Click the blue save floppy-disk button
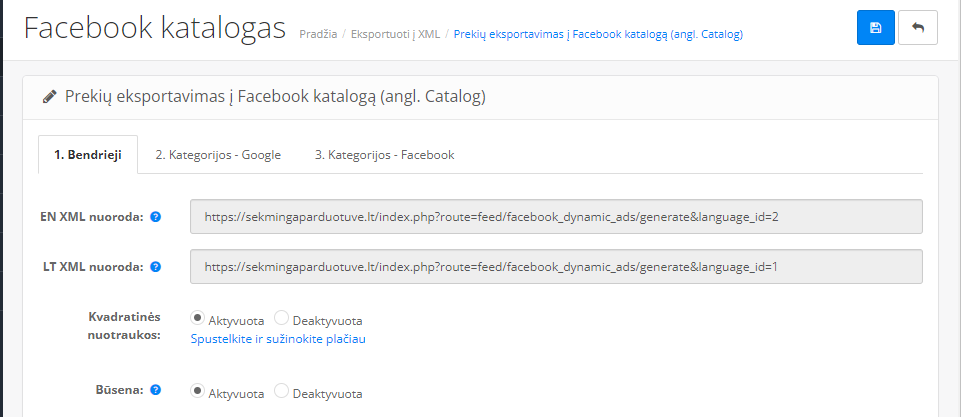Image resolution: width=961 pixels, height=417 pixels. point(876,28)
